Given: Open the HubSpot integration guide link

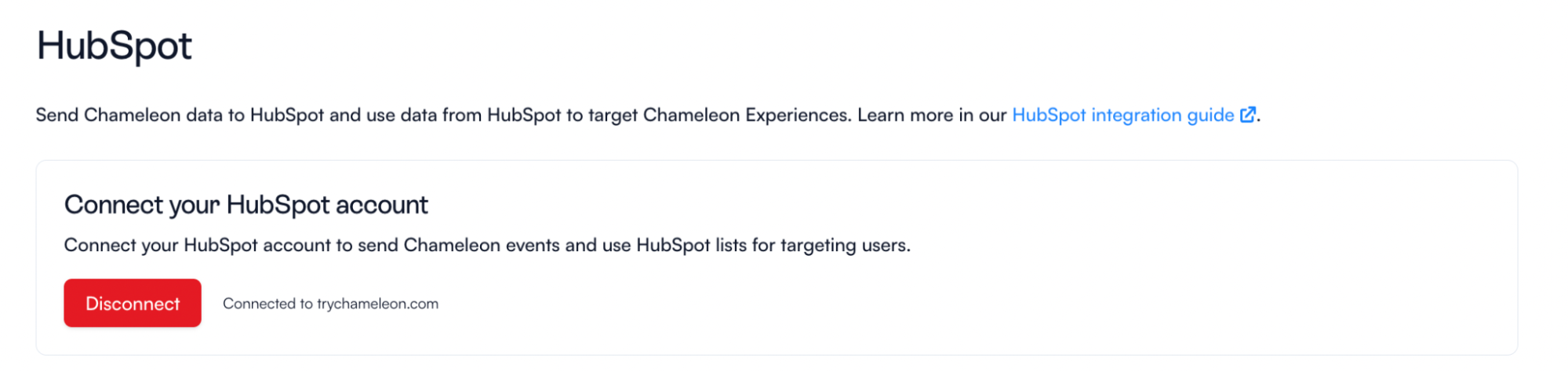Looking at the screenshot, I should pyautogui.click(x=1123, y=115).
